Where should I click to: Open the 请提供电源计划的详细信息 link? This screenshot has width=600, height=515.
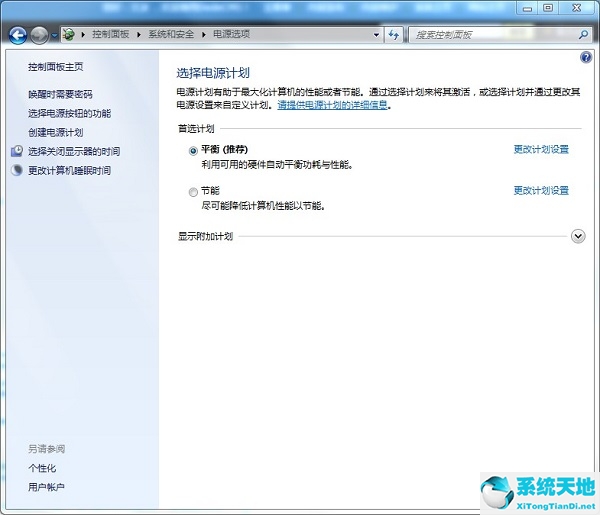(x=332, y=105)
